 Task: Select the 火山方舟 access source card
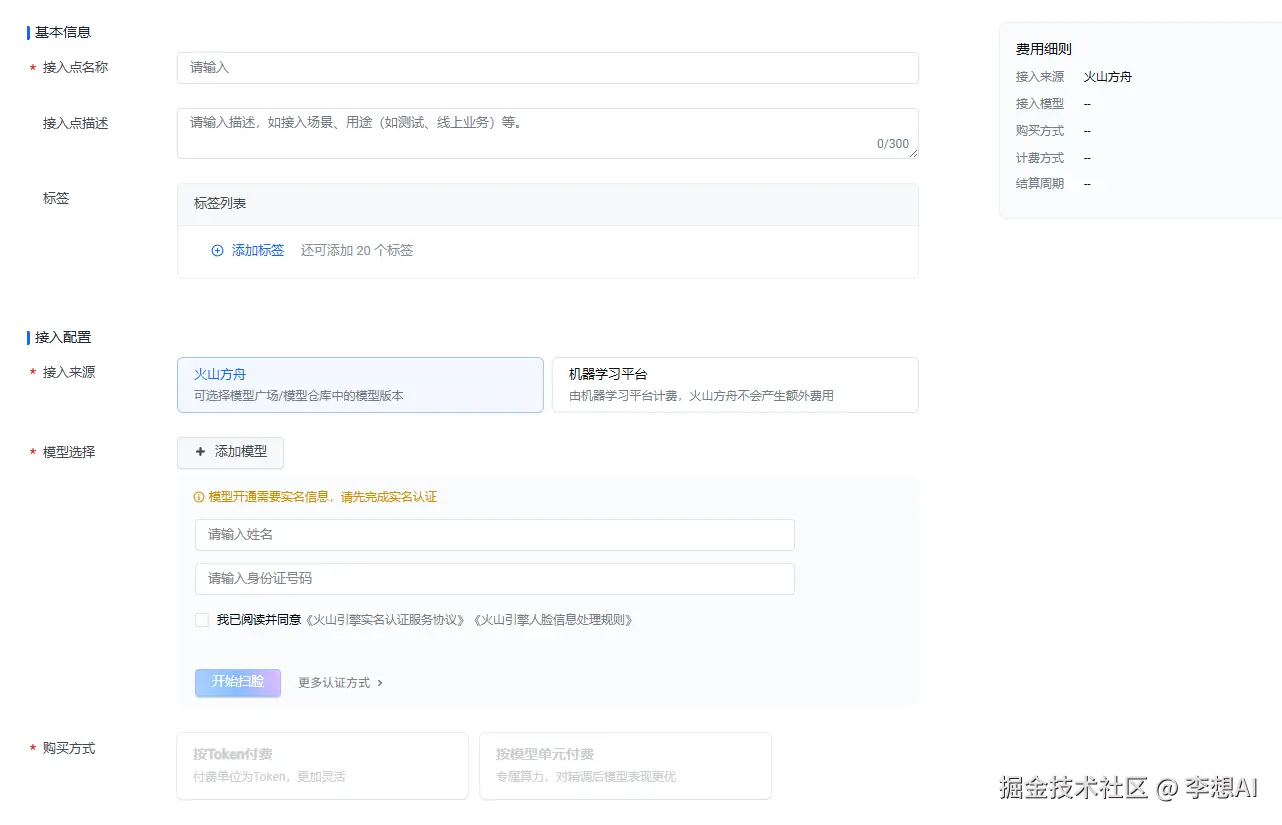[360, 385]
